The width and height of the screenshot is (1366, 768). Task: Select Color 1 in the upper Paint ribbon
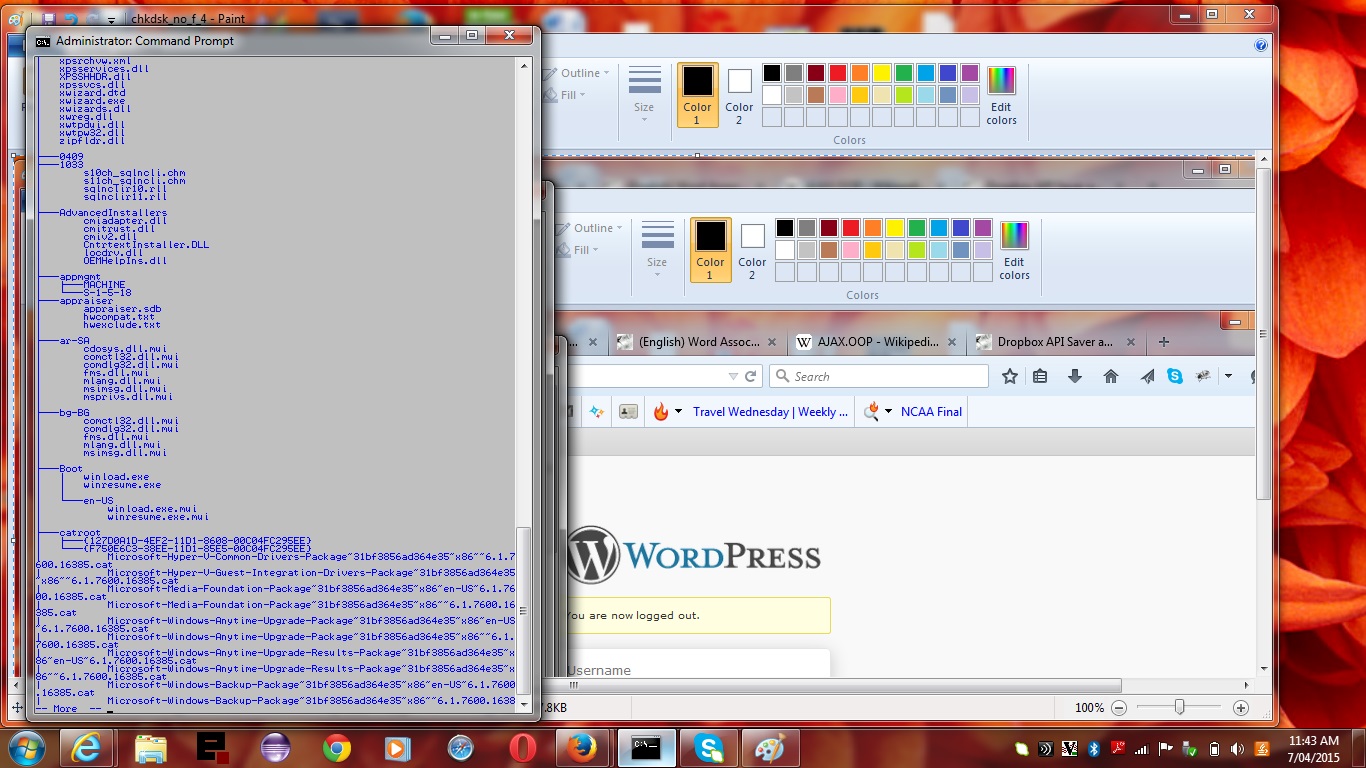pos(697,94)
